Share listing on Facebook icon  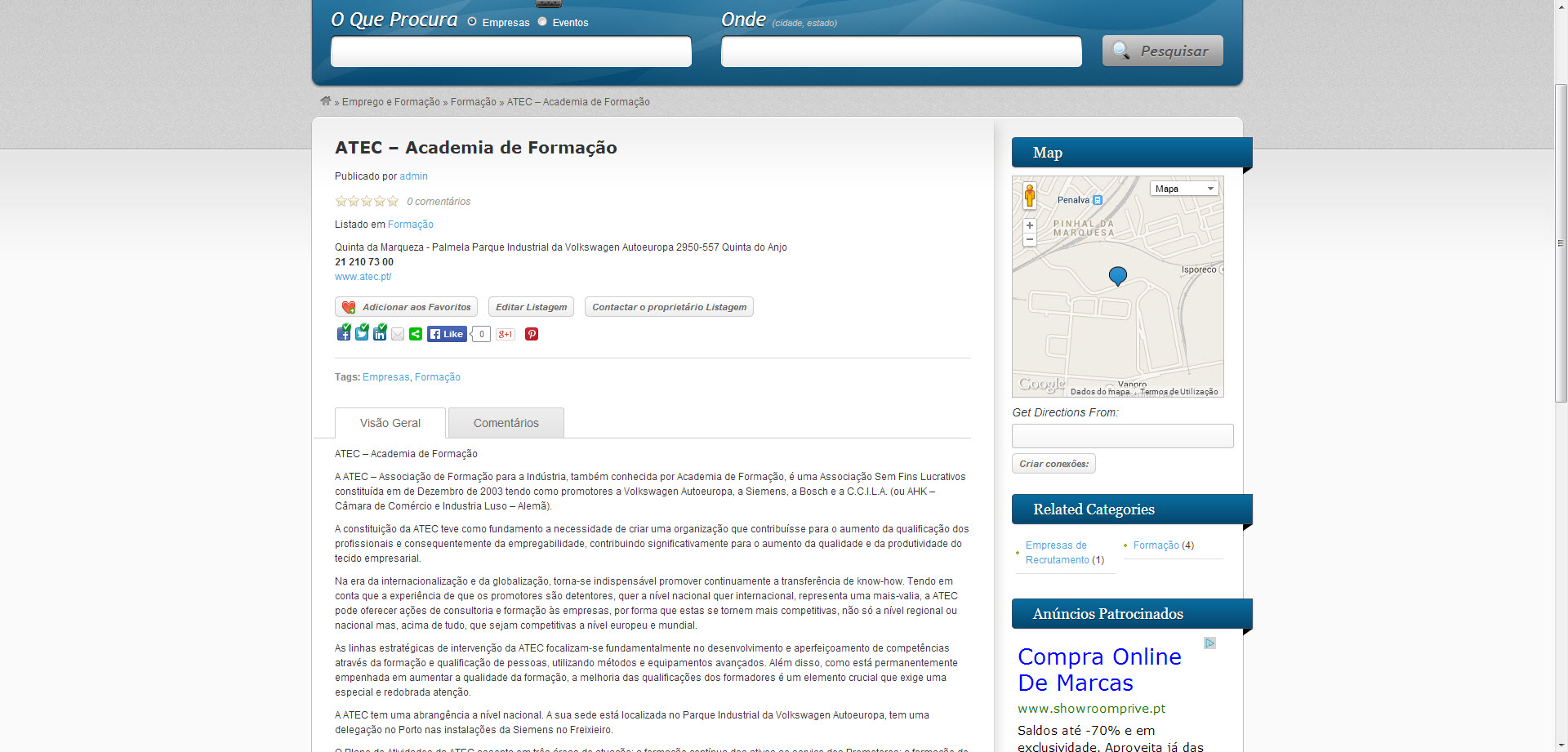tap(344, 333)
